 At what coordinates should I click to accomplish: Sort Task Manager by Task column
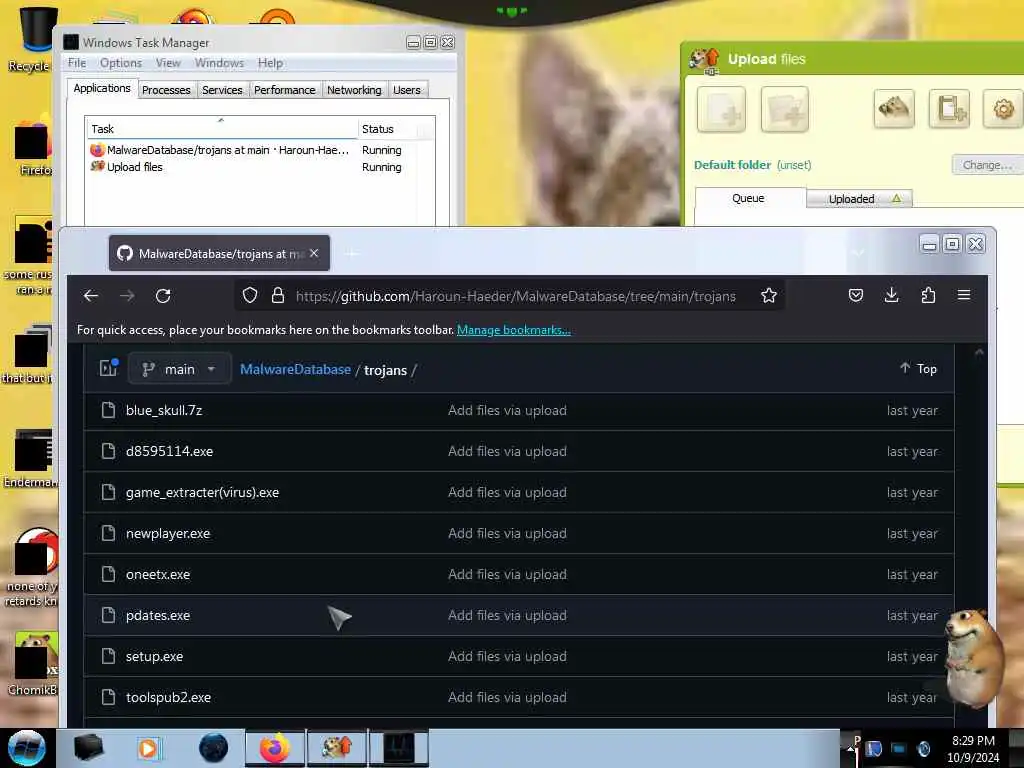point(221,129)
